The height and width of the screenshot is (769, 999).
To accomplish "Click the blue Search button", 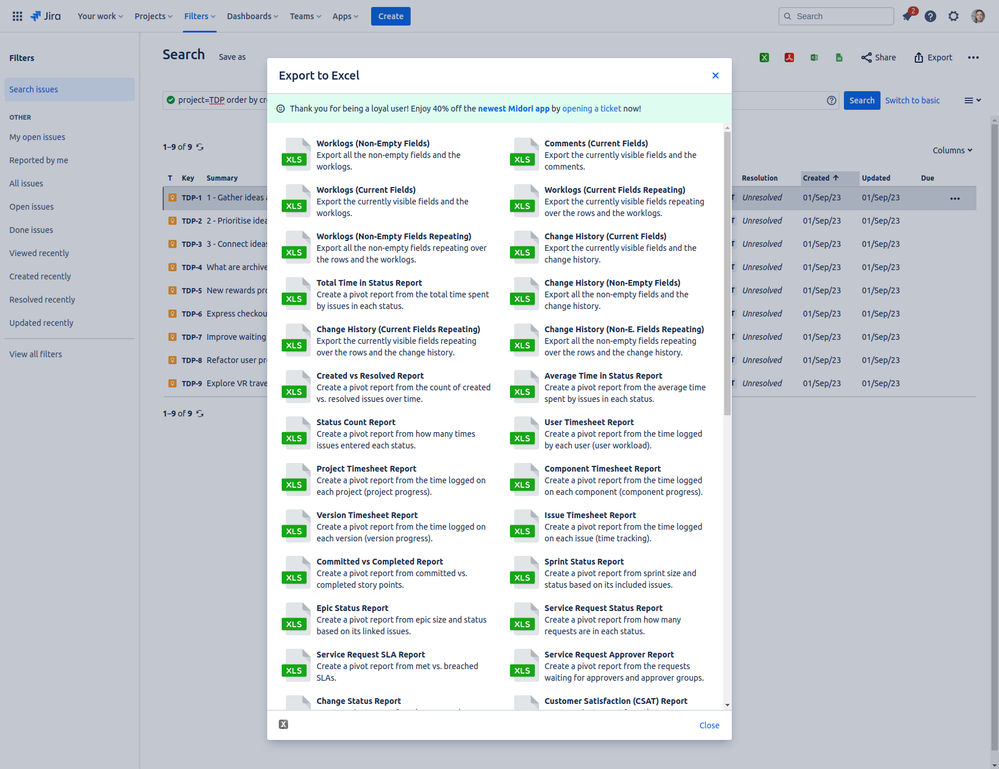I will (x=861, y=100).
